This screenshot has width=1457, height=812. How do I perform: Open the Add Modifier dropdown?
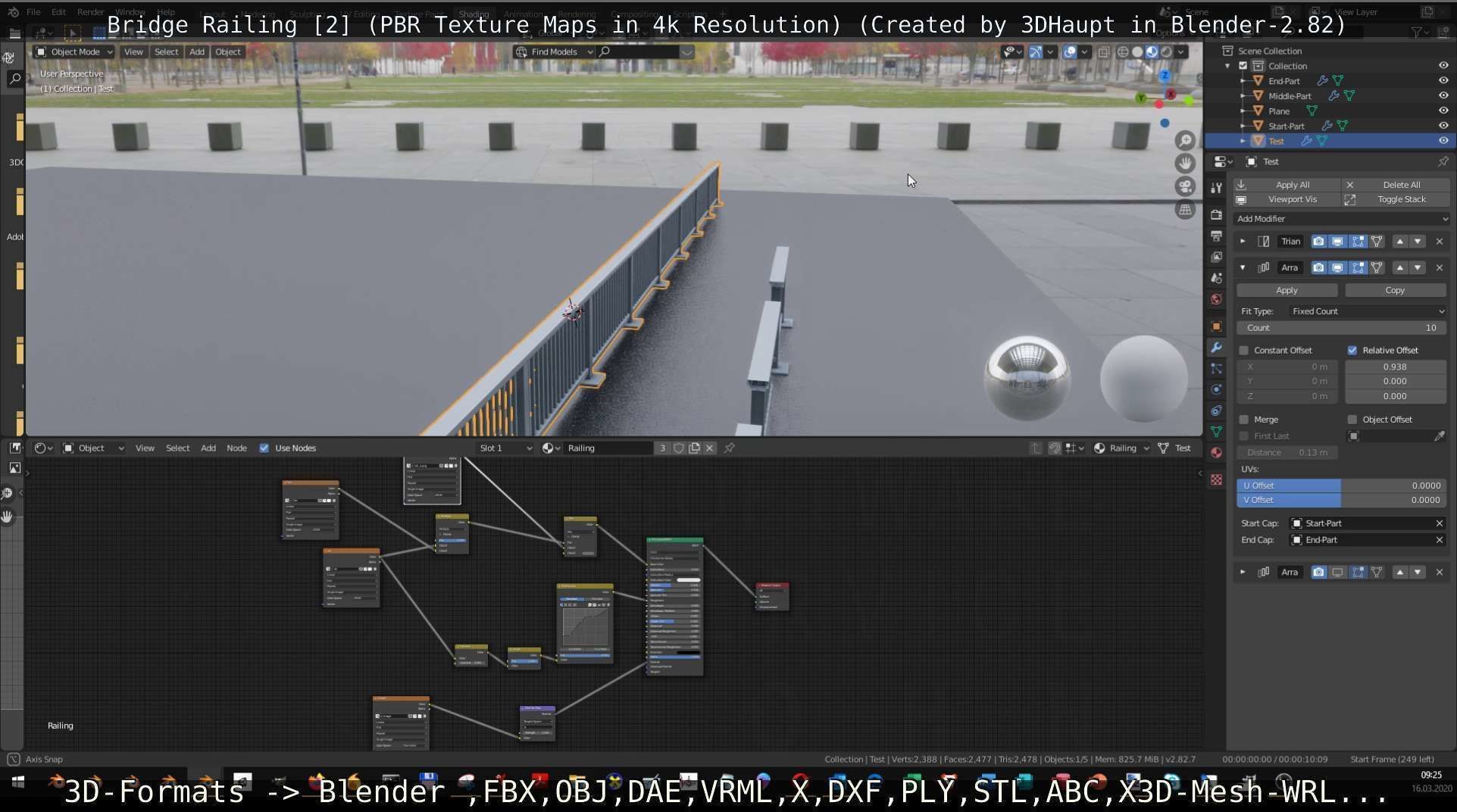pos(1341,219)
